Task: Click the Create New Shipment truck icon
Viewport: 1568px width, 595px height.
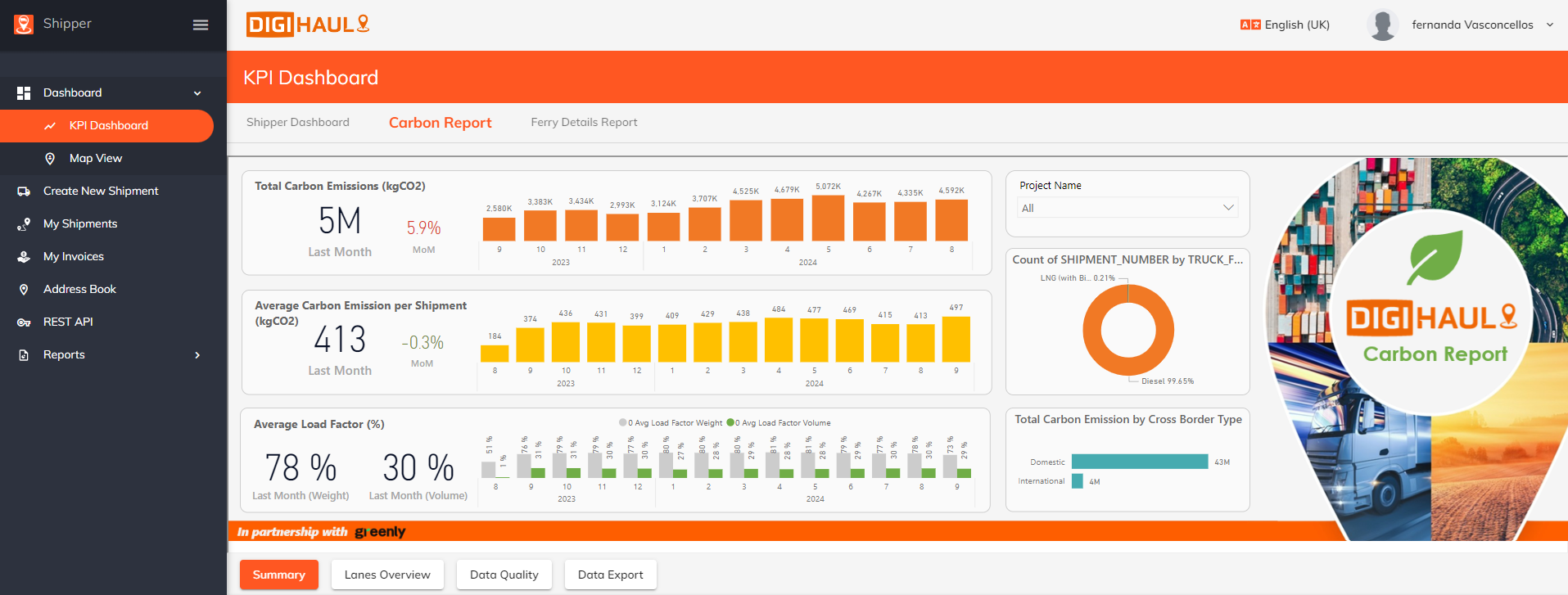Action: pos(24,192)
